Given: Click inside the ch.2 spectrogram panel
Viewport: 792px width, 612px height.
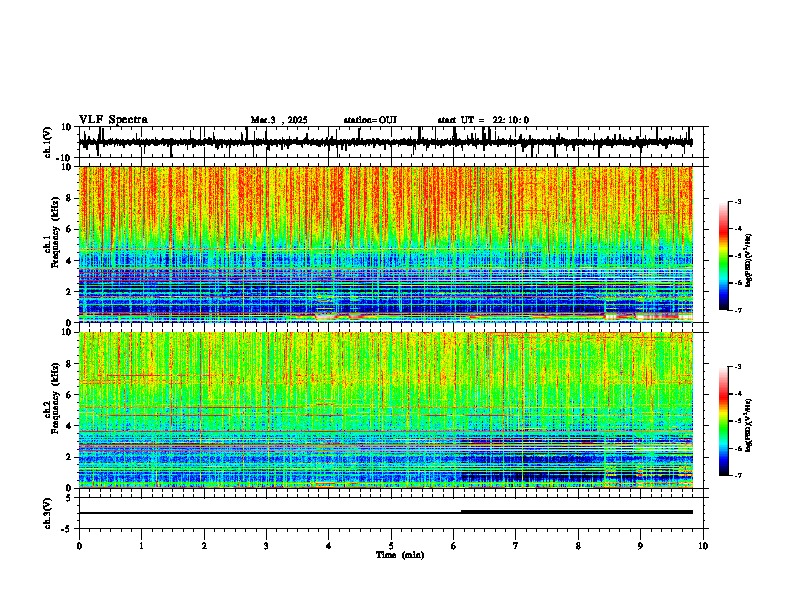Looking at the screenshot, I should click(385, 410).
